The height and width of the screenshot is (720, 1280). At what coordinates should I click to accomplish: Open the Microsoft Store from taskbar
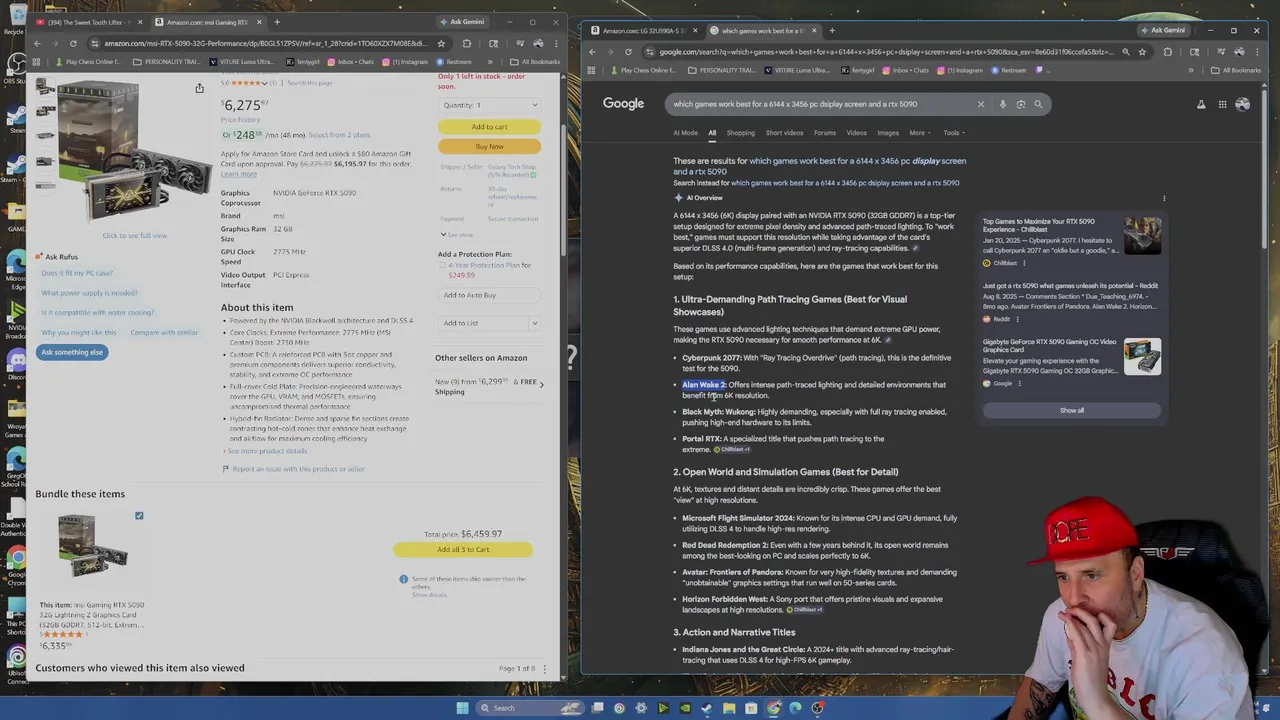point(751,708)
